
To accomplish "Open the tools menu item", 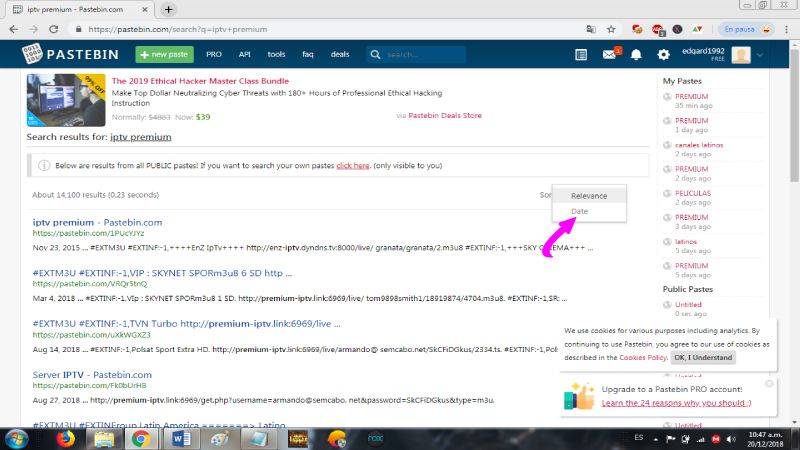I will 276,54.
